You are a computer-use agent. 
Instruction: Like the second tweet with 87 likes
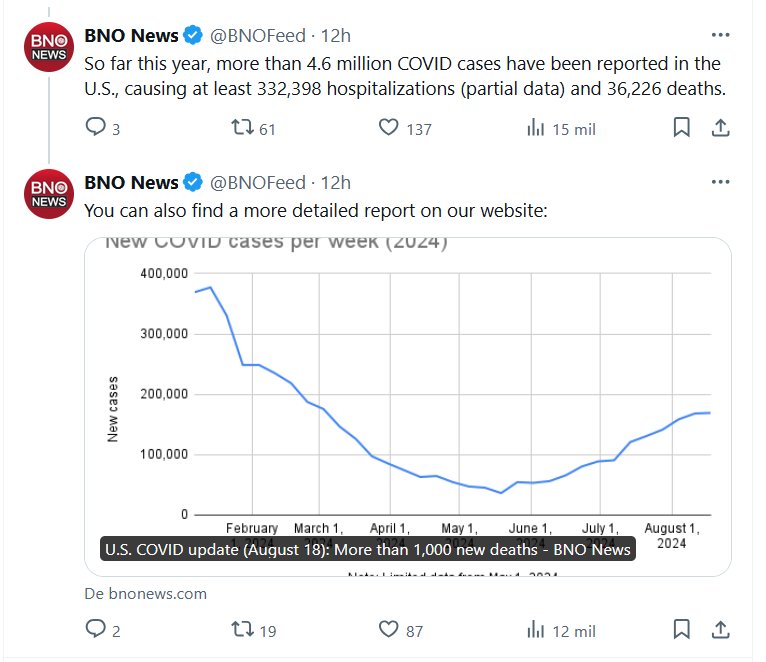(x=388, y=630)
